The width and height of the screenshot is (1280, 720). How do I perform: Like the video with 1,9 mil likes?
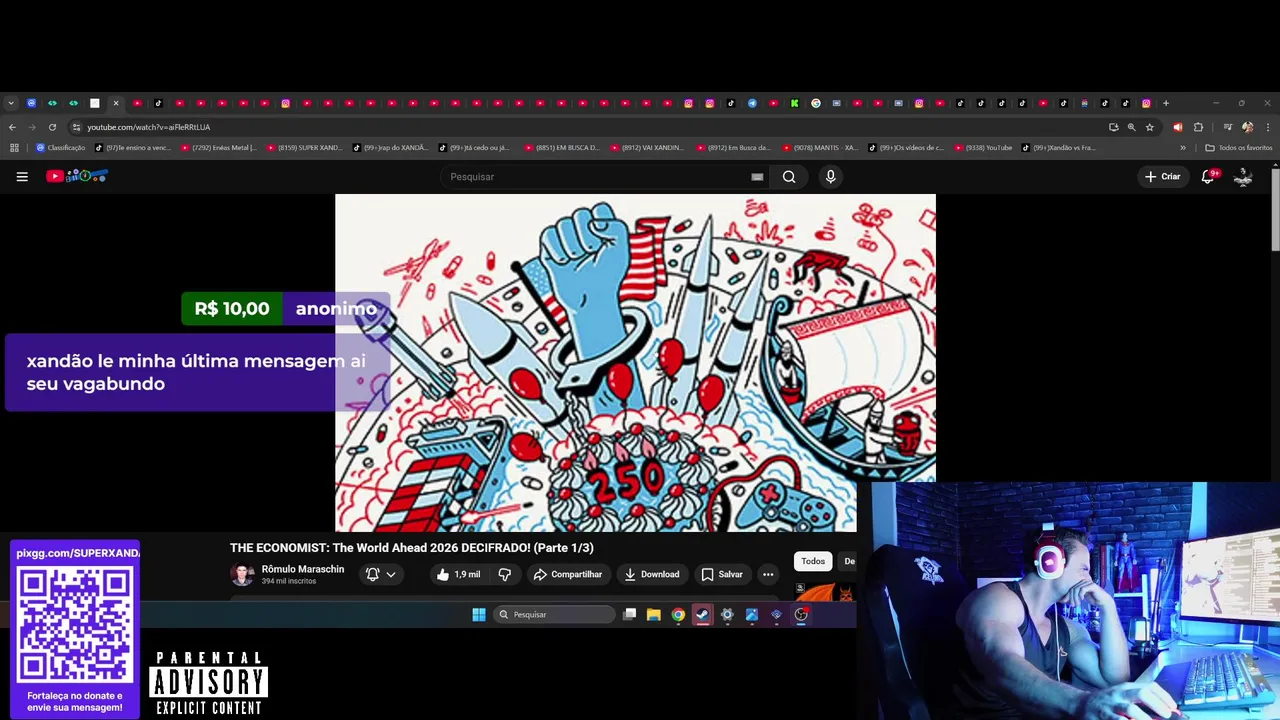[459, 574]
